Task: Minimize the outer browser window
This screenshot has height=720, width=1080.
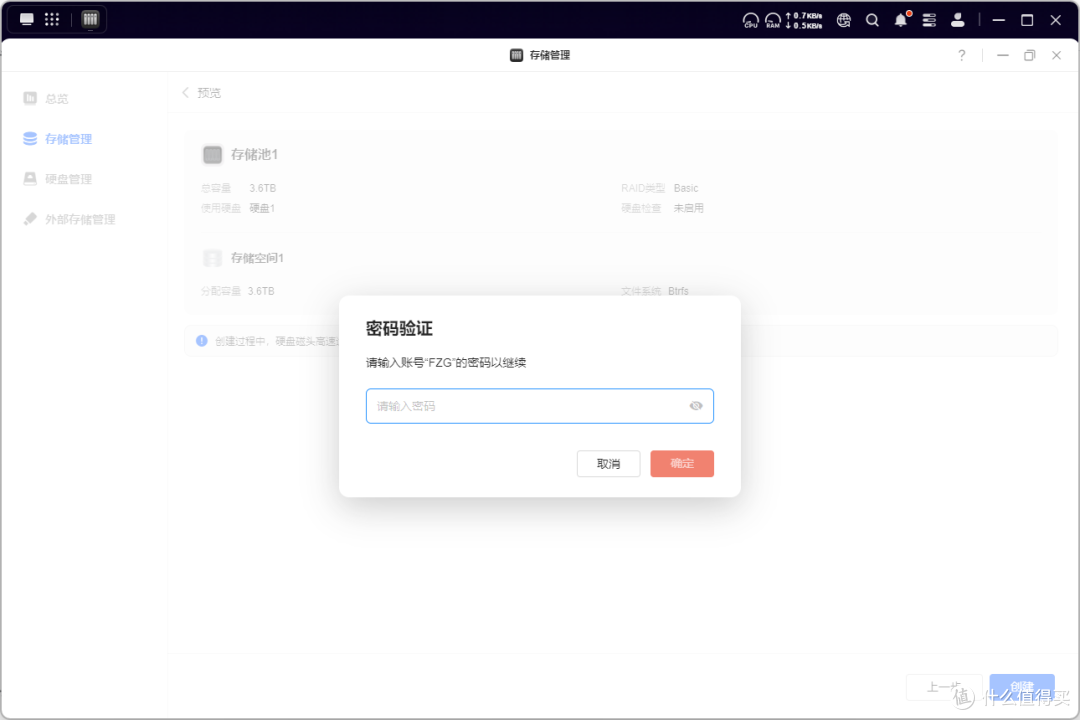Action: tap(998, 20)
